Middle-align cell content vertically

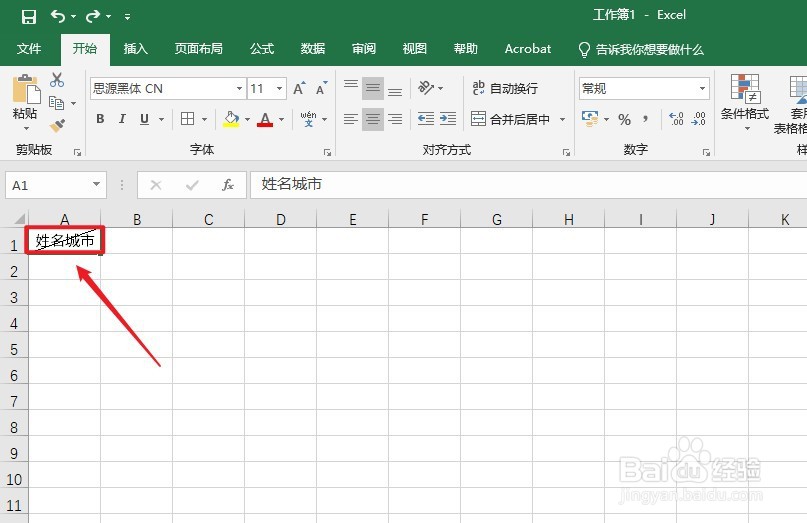373,88
